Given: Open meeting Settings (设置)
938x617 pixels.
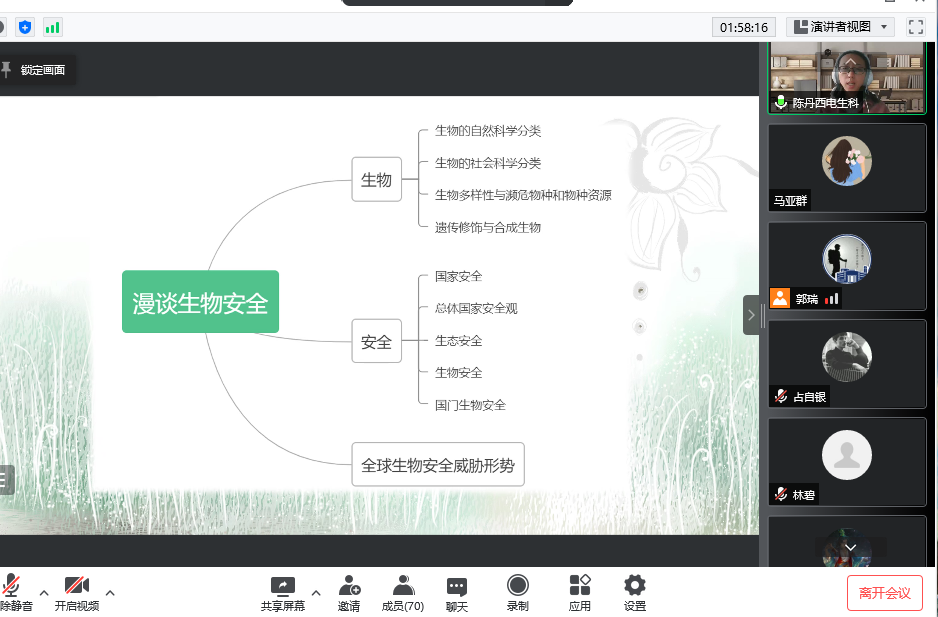Looking at the screenshot, I should (x=634, y=587).
